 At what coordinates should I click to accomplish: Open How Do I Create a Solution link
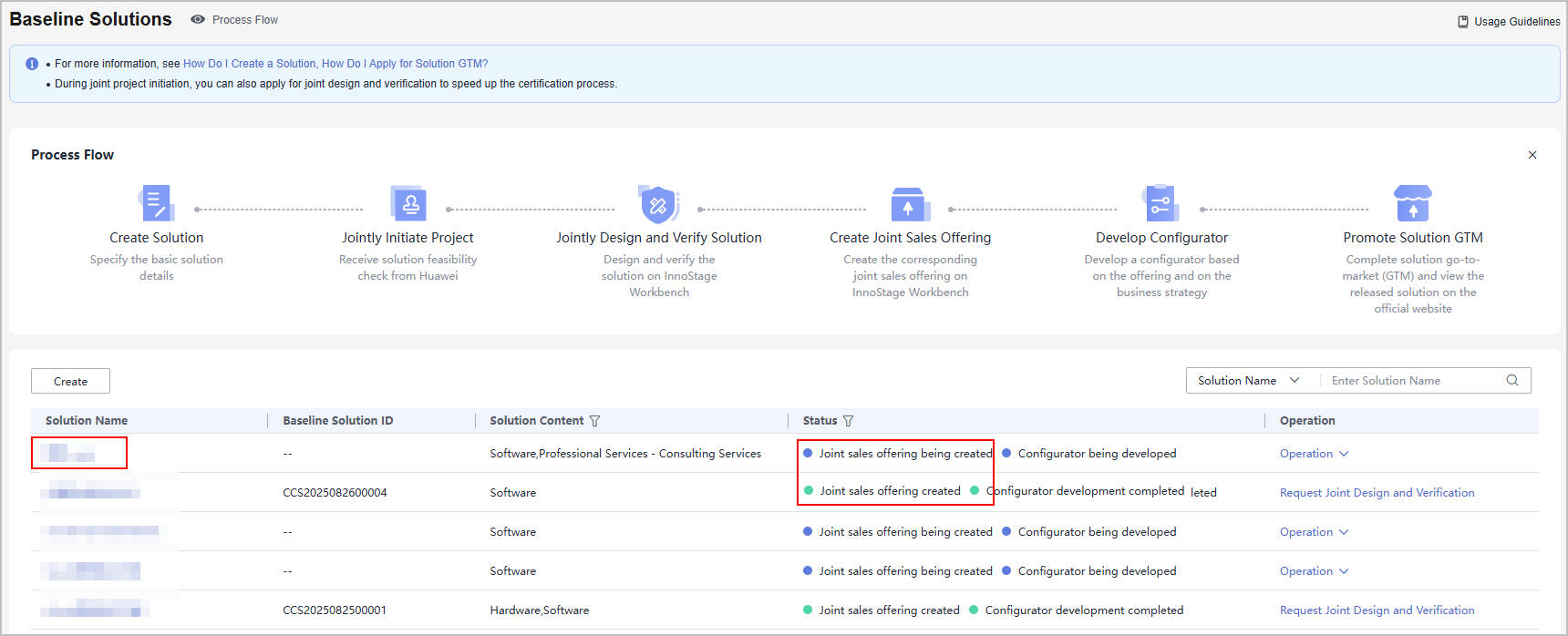(x=249, y=64)
